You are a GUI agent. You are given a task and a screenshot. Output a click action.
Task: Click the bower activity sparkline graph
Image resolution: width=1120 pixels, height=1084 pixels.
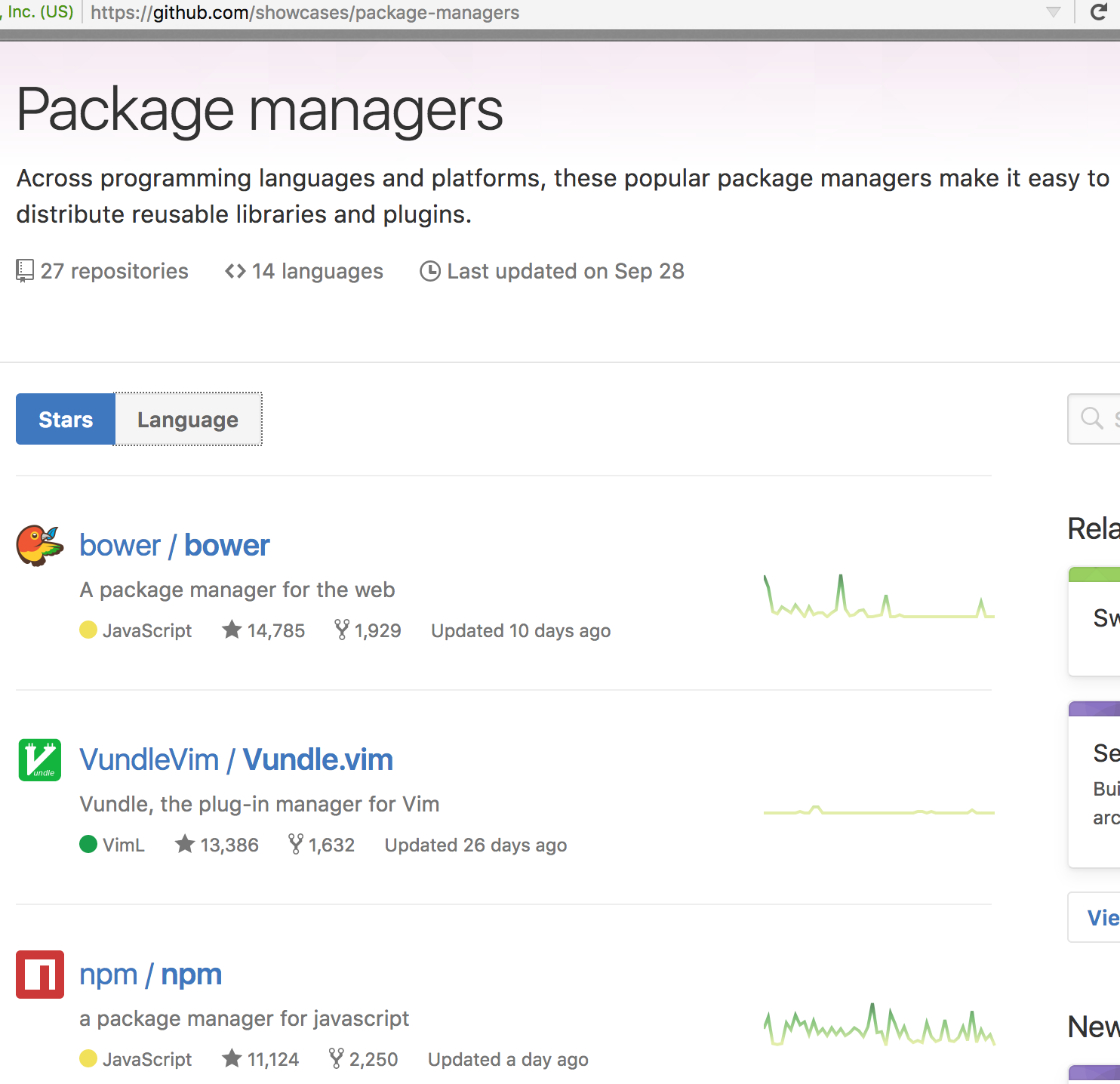[879, 597]
